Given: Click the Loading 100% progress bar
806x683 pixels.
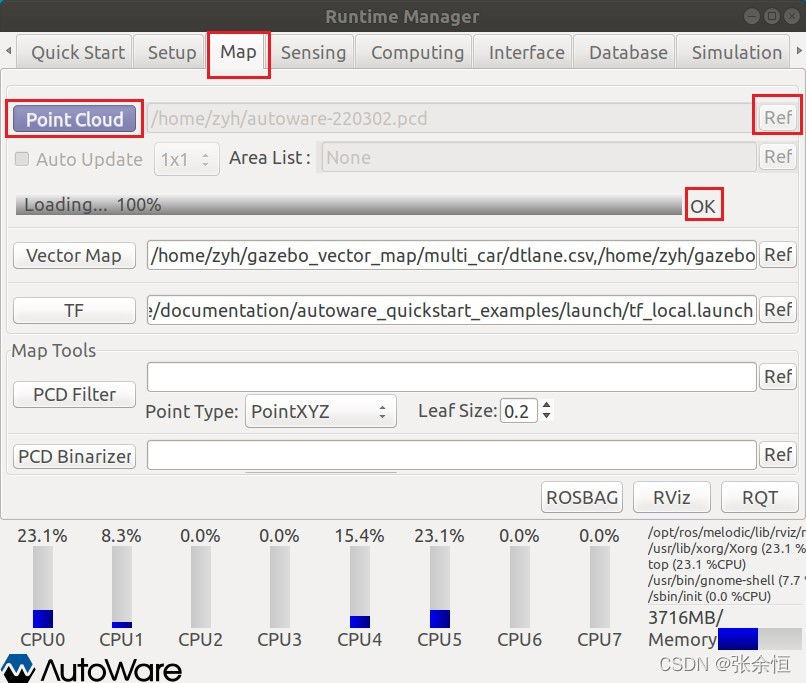Looking at the screenshot, I should click(x=349, y=205).
